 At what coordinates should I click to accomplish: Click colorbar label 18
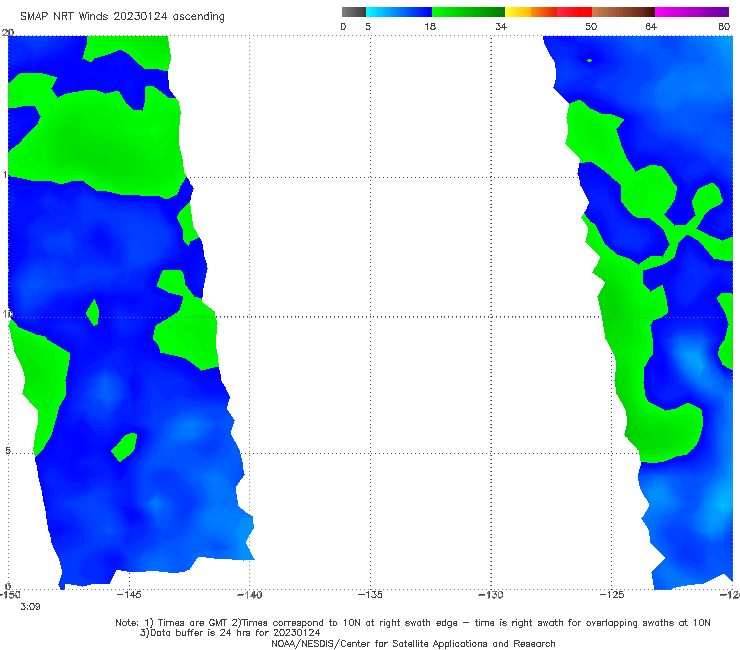click(x=430, y=26)
